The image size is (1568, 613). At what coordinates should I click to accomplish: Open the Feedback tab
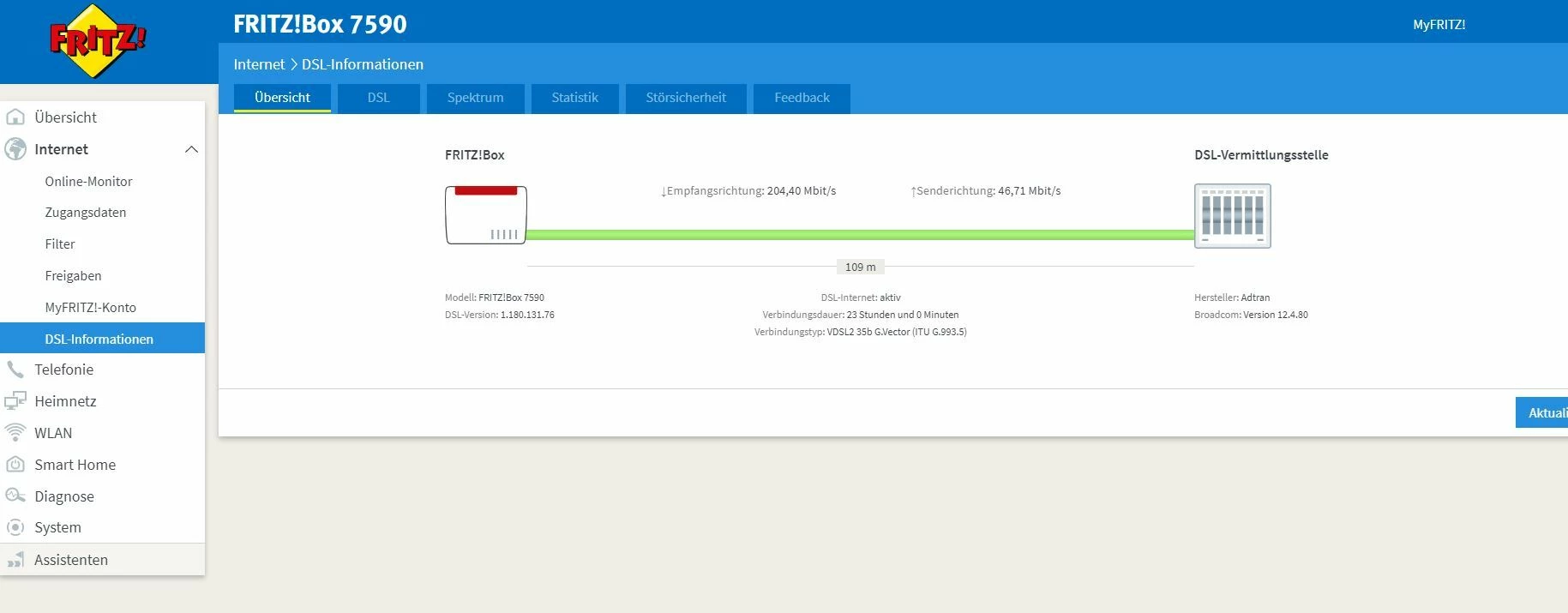pyautogui.click(x=802, y=98)
